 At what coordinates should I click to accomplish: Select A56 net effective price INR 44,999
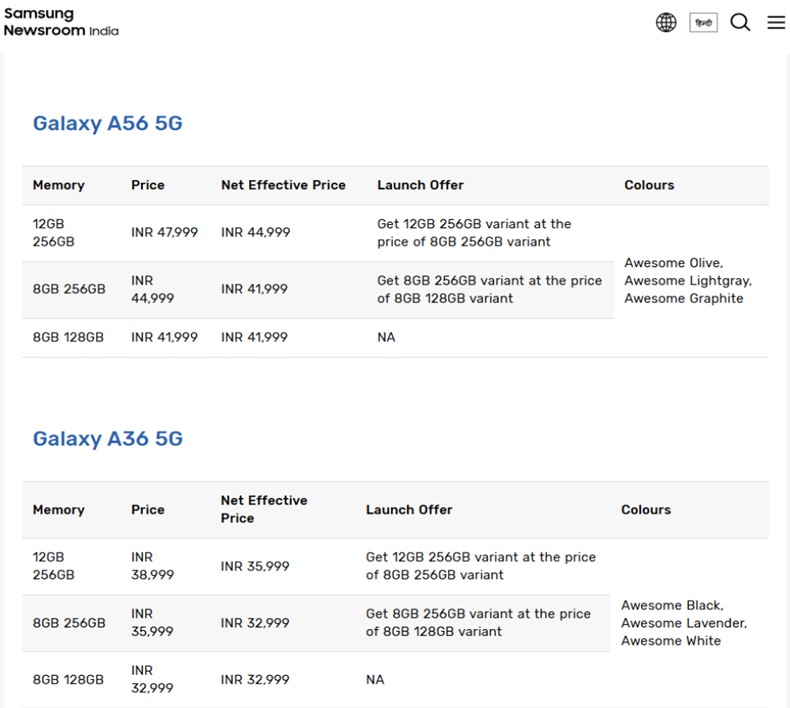tap(255, 232)
